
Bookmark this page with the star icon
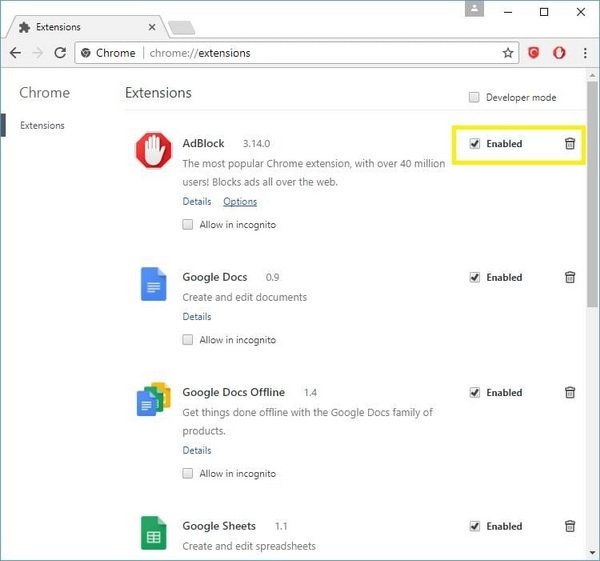coord(508,53)
